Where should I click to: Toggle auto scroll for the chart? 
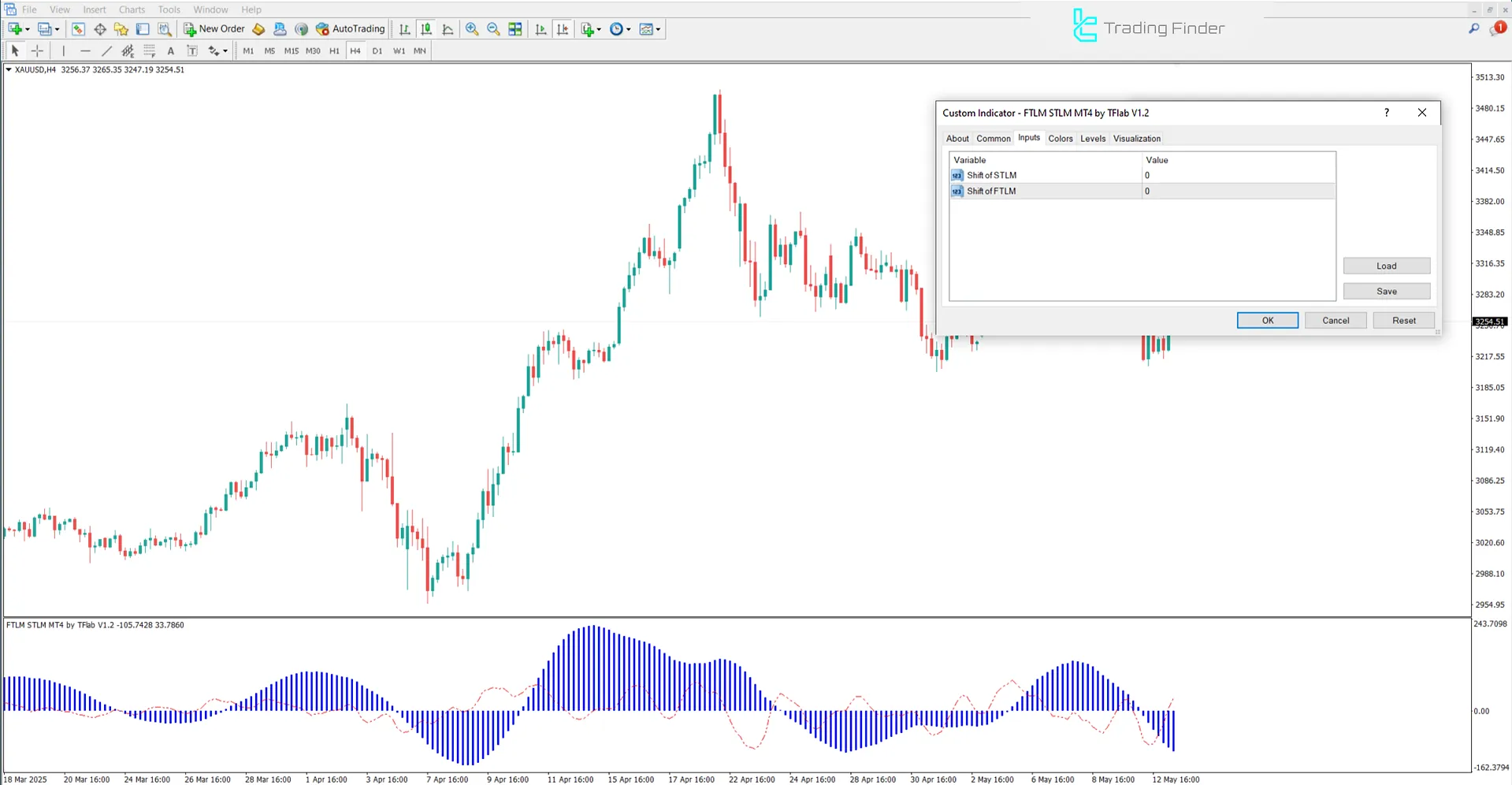coord(541,29)
